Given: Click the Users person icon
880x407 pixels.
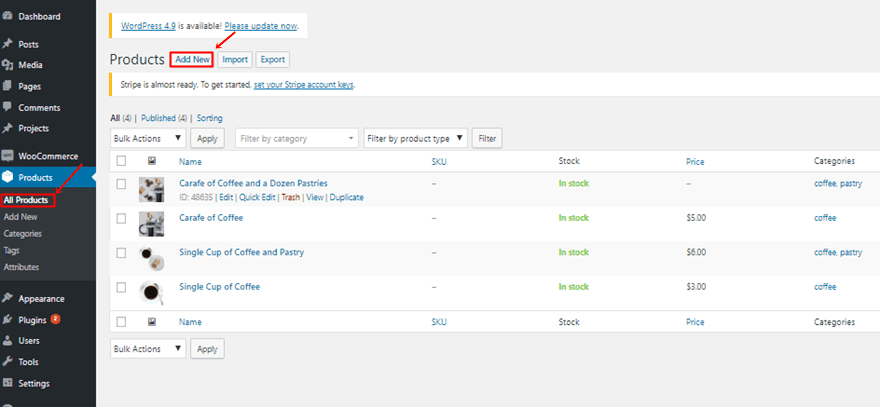Looking at the screenshot, I should coord(7,341).
